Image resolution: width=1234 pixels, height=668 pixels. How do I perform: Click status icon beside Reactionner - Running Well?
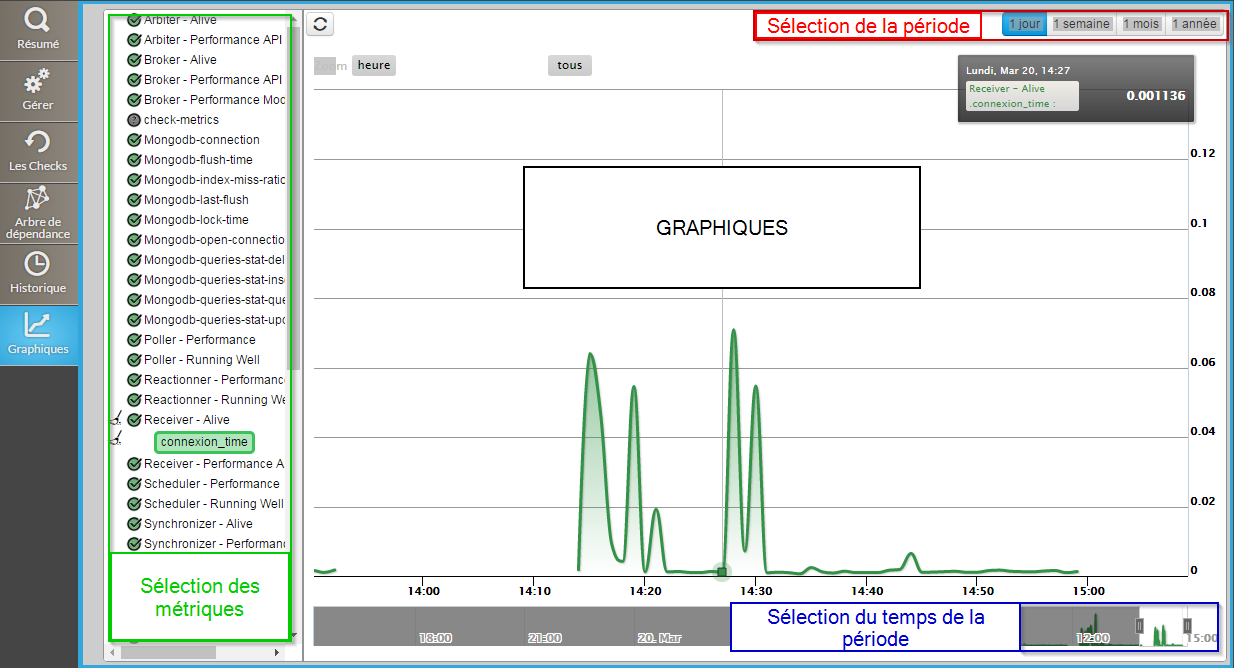(134, 400)
